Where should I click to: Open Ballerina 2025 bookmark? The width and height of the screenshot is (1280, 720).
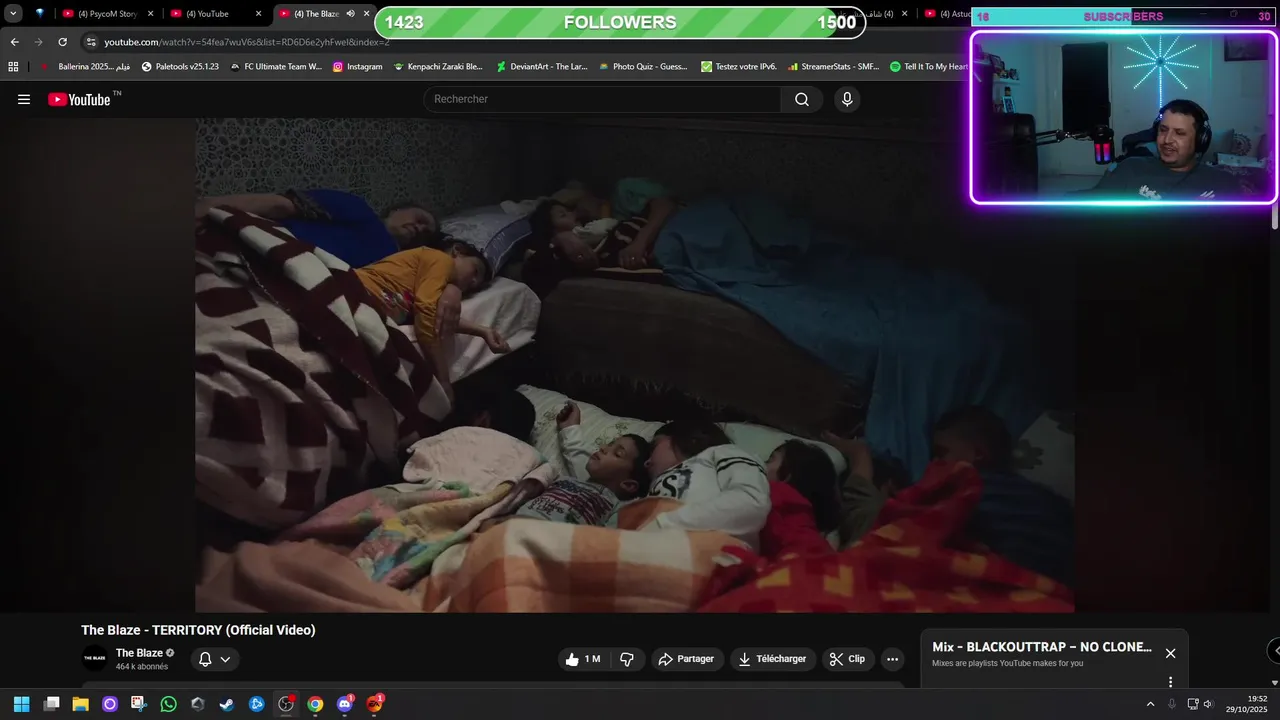(85, 67)
